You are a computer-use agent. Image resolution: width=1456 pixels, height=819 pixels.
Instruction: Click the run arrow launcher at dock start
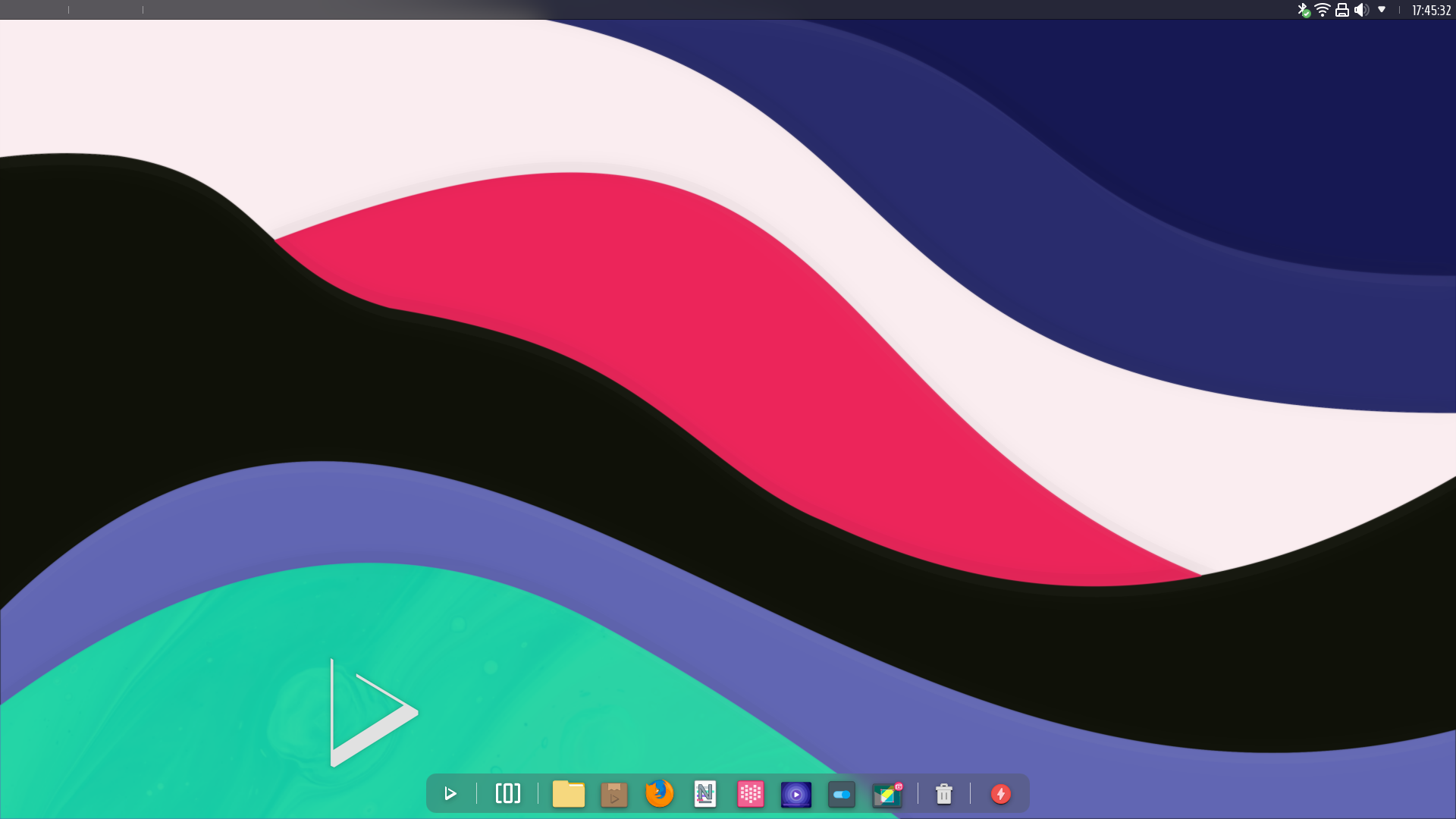(x=450, y=794)
